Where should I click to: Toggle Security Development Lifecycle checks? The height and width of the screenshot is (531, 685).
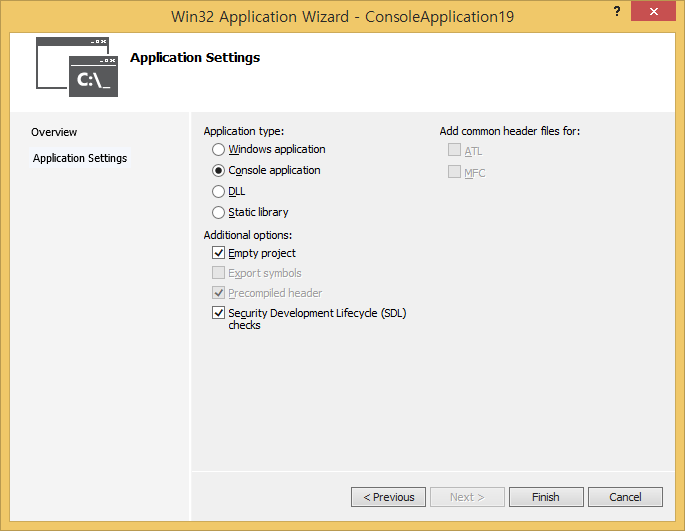(x=219, y=313)
